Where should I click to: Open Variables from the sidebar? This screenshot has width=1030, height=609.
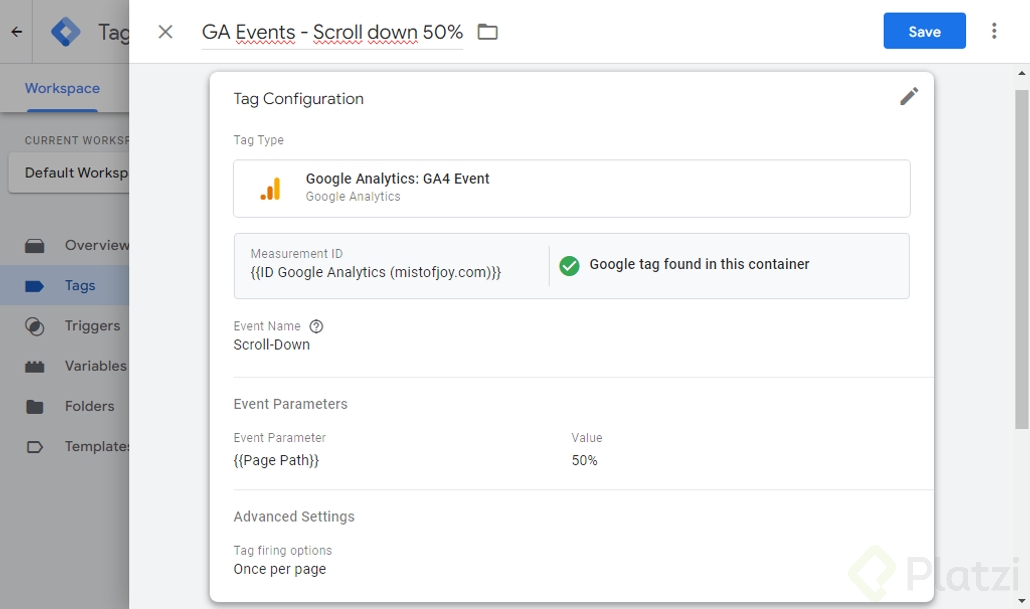(x=95, y=366)
